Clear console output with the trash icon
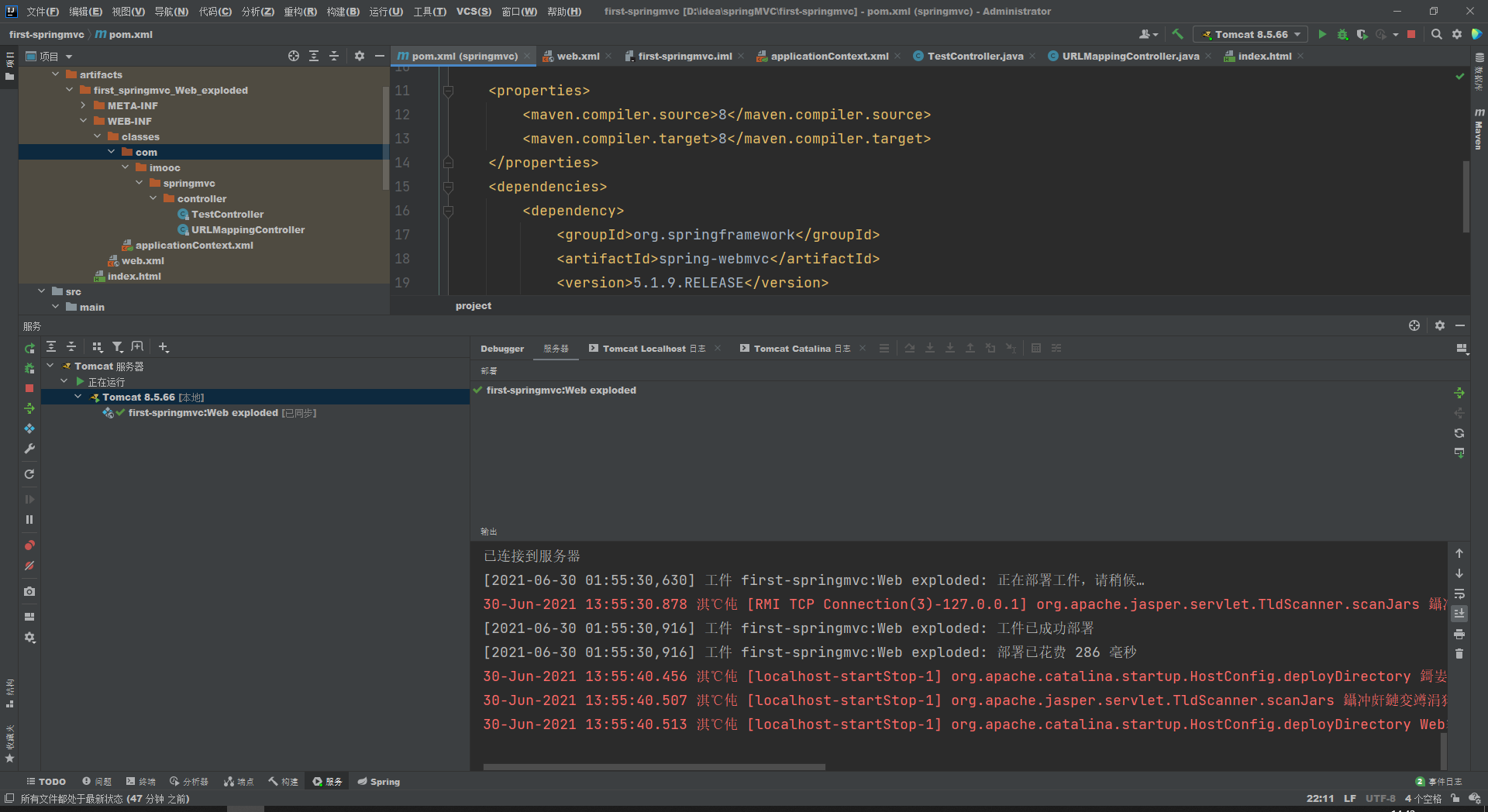 pyautogui.click(x=1459, y=654)
